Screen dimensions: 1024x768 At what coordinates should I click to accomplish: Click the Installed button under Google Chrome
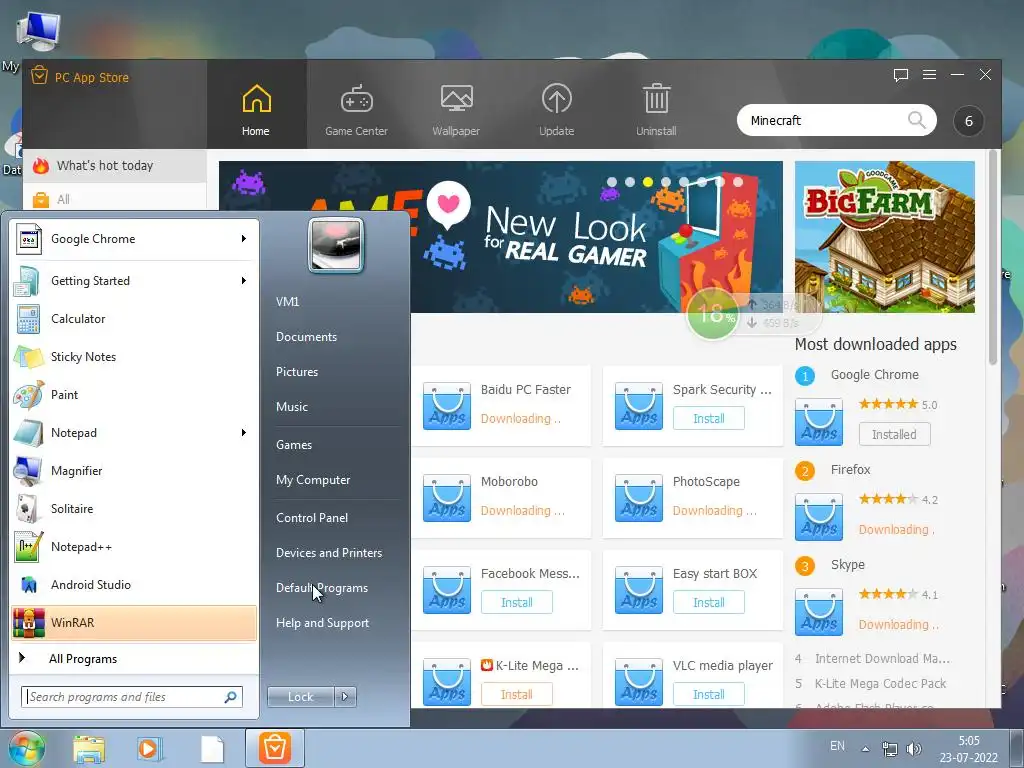tap(894, 434)
